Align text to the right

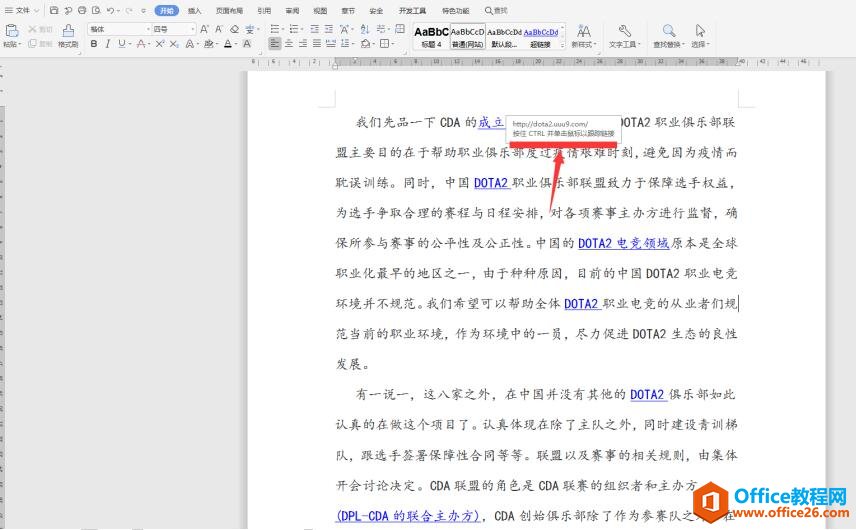302,44
